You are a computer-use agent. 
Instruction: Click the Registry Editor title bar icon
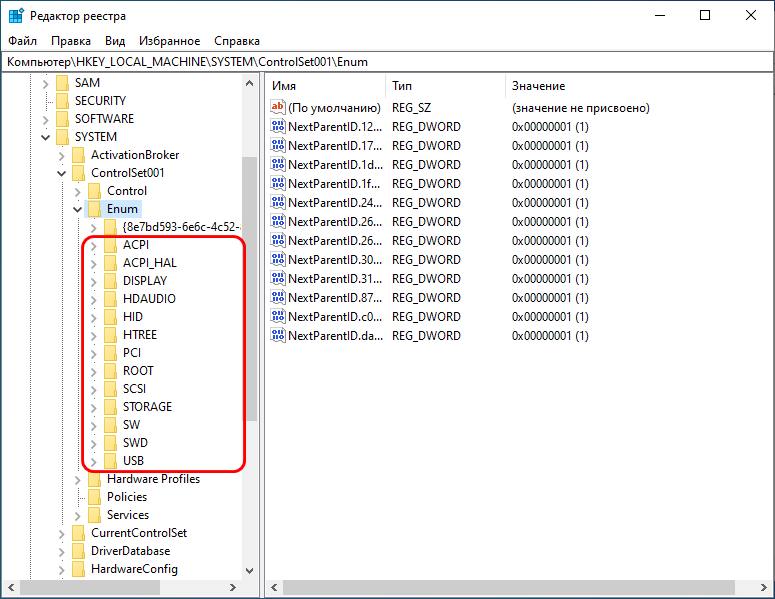[16, 16]
